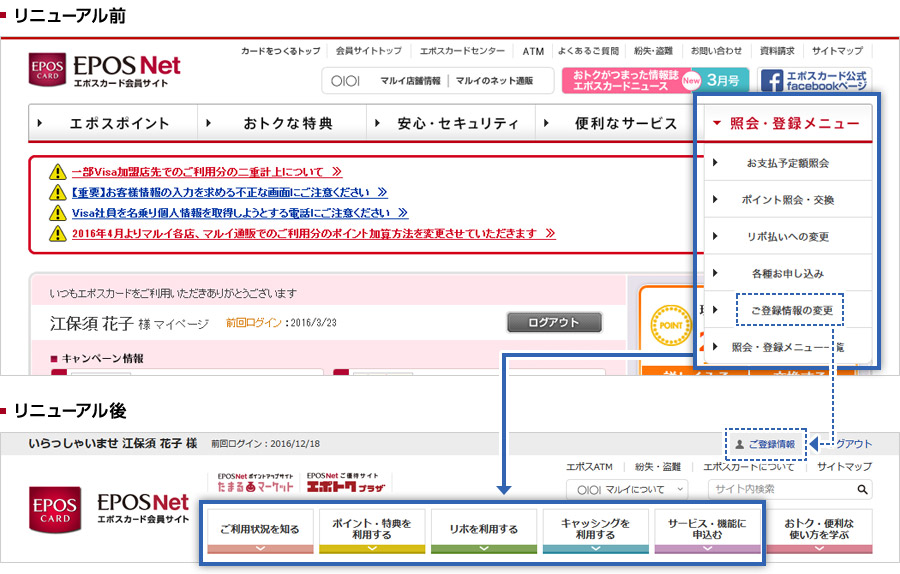Click the EPOS Card logo in old site
Screen dimensions: 900x574
tap(47, 69)
